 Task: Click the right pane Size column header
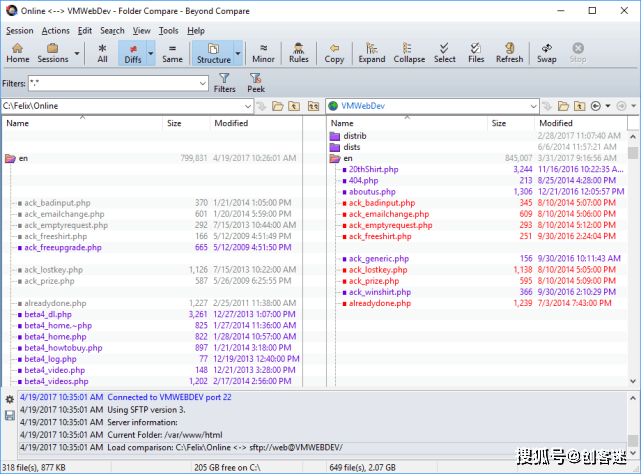pos(498,124)
